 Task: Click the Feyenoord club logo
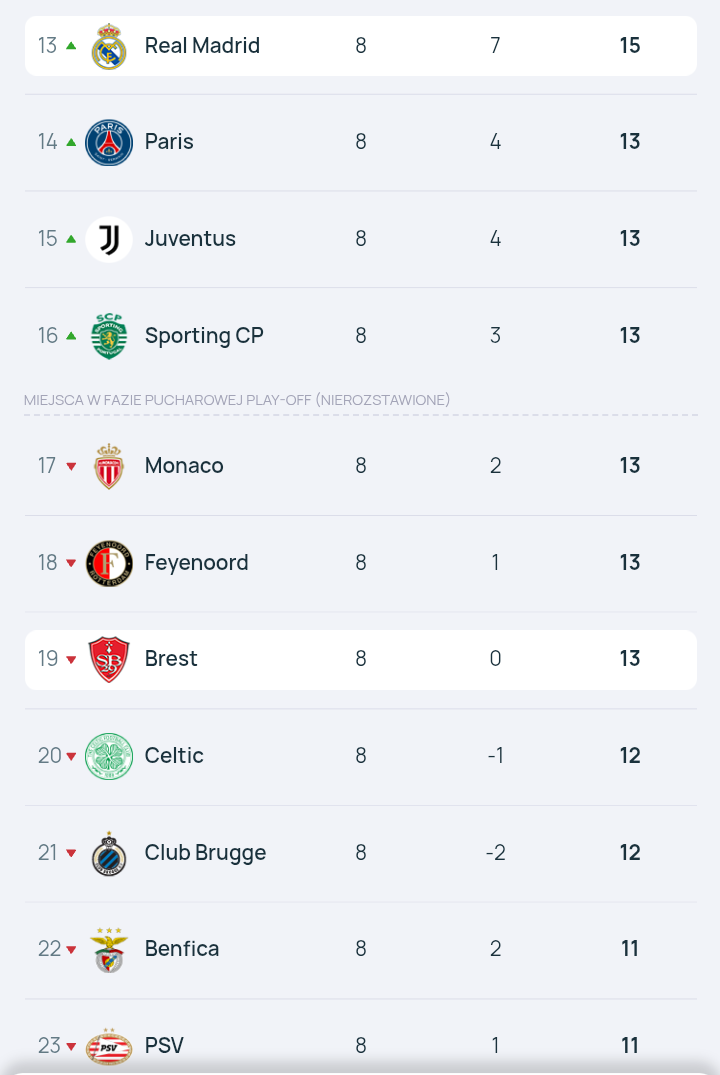pos(109,563)
